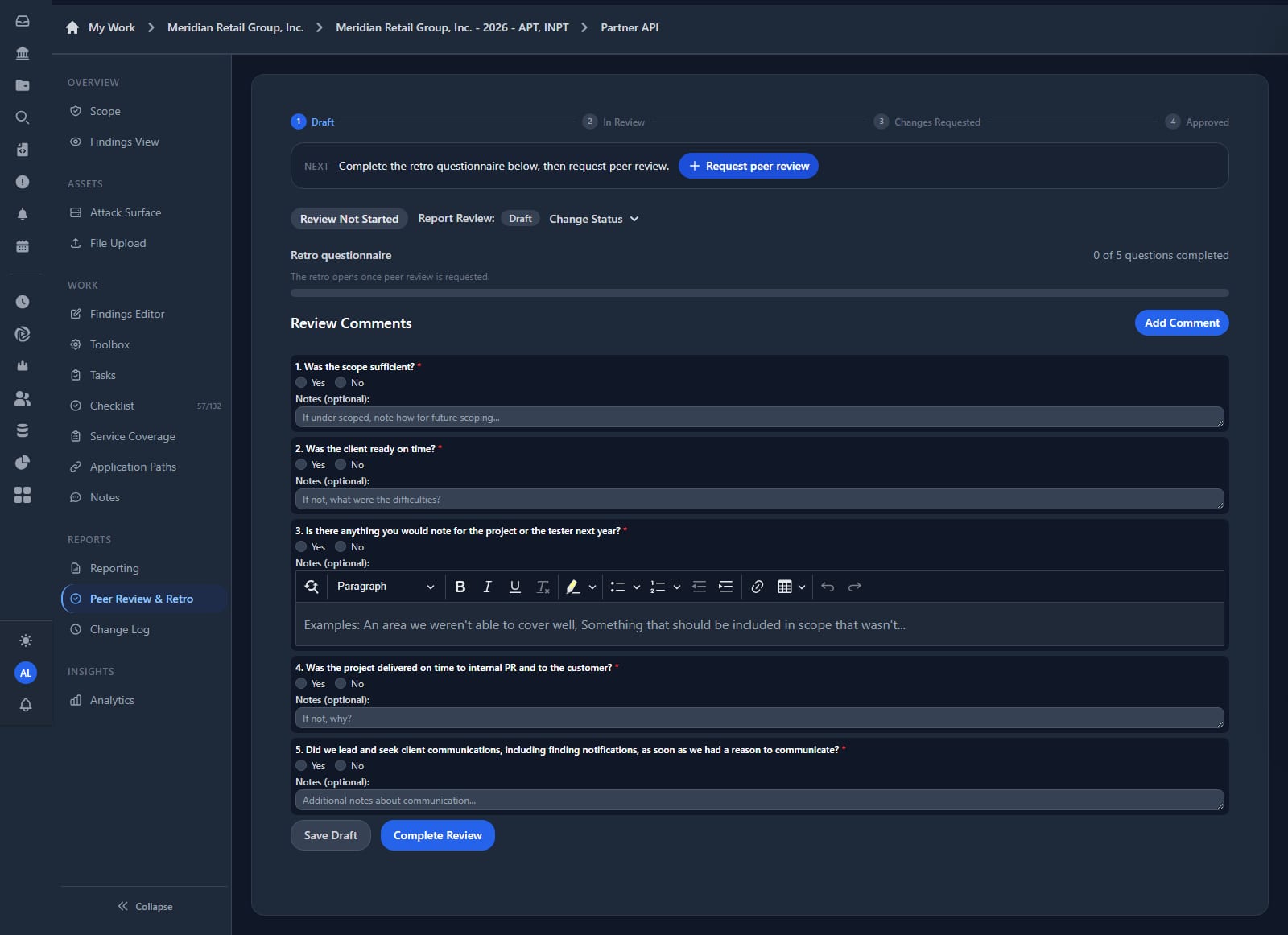This screenshot has height=935, width=1288.
Task: Open the AL user avatar
Action: coord(26,673)
